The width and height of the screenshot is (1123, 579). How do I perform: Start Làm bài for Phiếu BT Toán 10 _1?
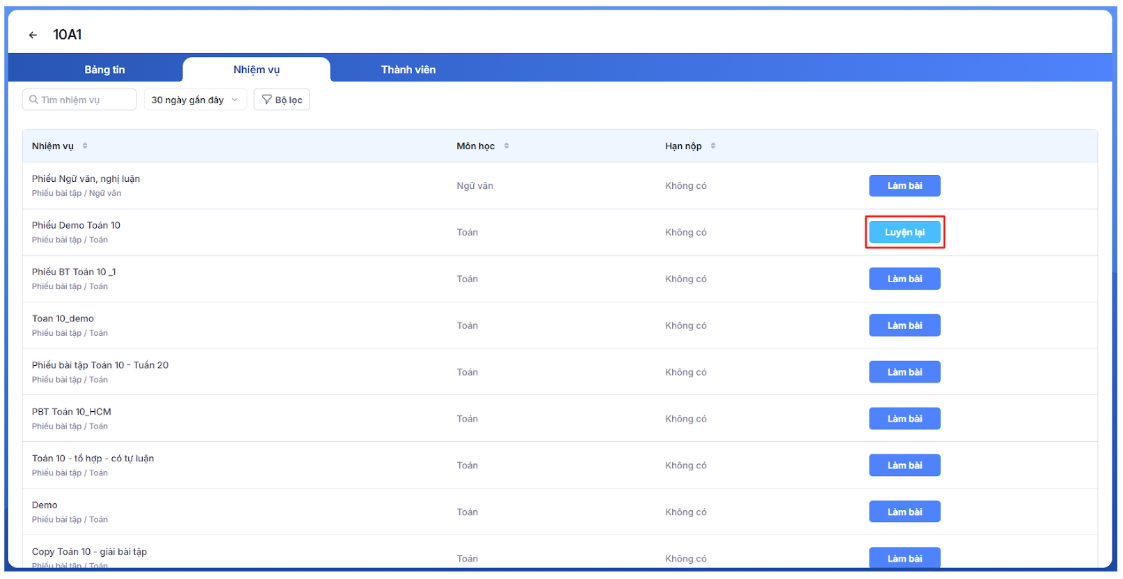coord(904,279)
